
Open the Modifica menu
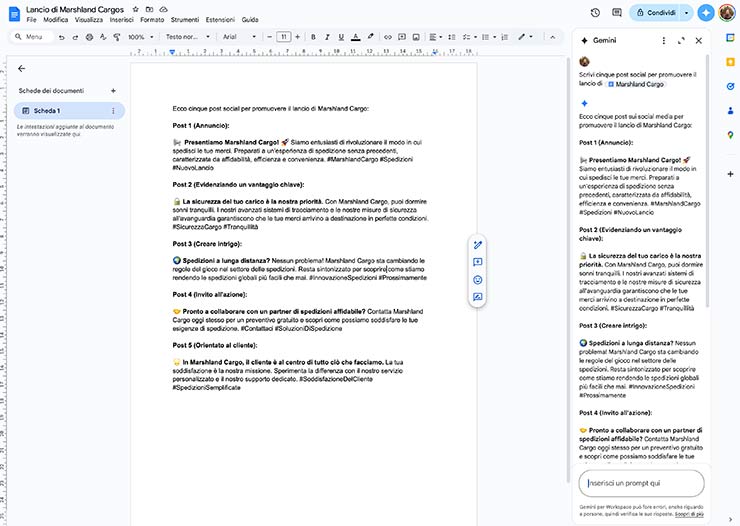[x=56, y=20]
